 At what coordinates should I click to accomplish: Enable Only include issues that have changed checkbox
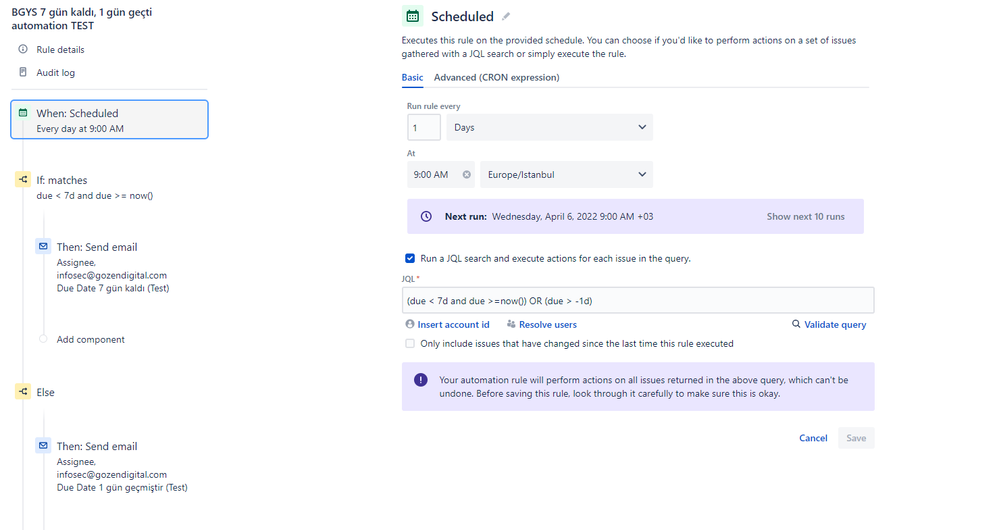(x=410, y=343)
